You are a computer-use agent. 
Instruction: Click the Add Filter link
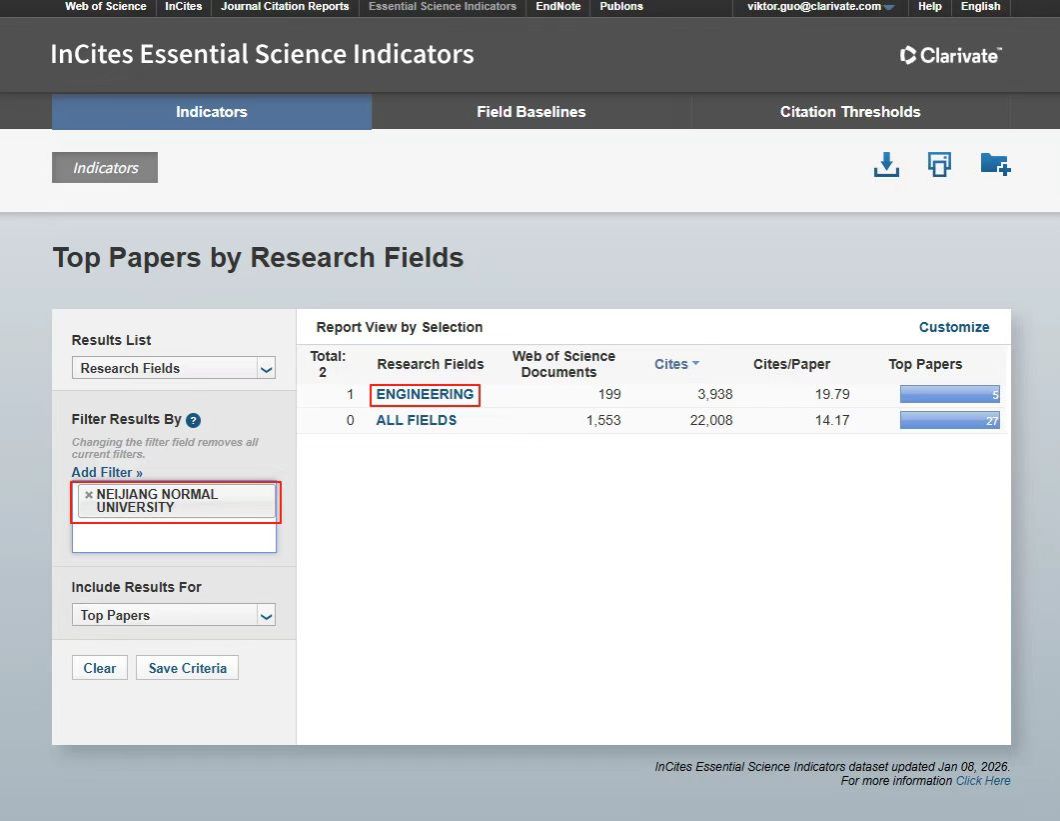107,472
